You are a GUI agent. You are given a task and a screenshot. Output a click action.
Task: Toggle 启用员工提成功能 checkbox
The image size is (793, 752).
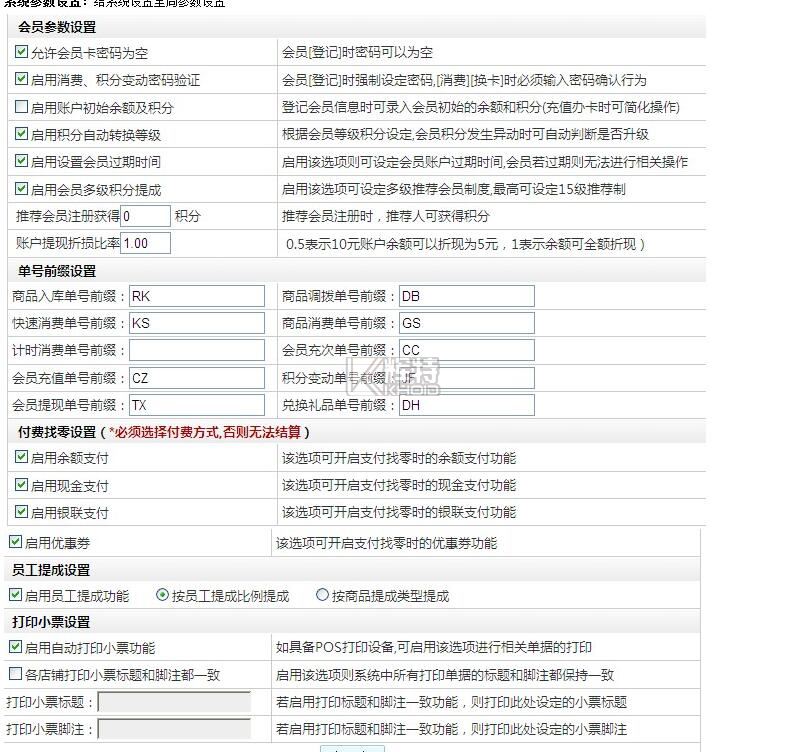(x=15, y=595)
